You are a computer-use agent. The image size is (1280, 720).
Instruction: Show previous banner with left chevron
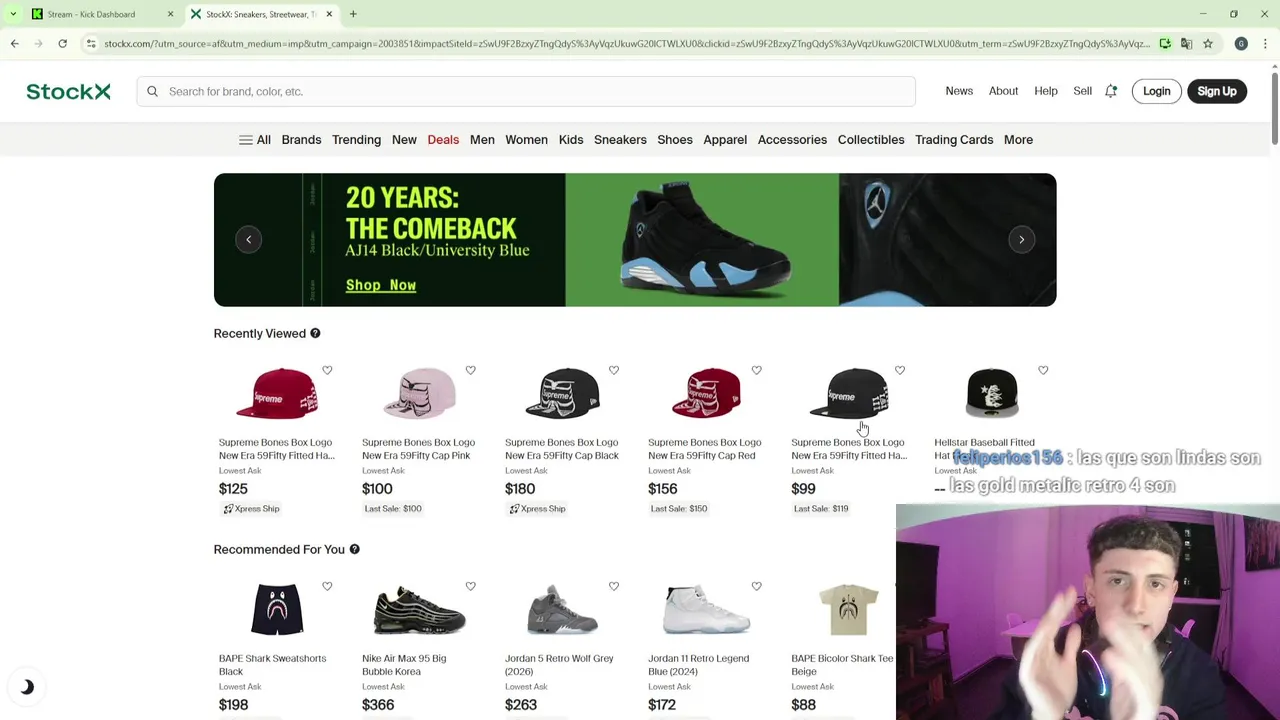[x=249, y=239]
